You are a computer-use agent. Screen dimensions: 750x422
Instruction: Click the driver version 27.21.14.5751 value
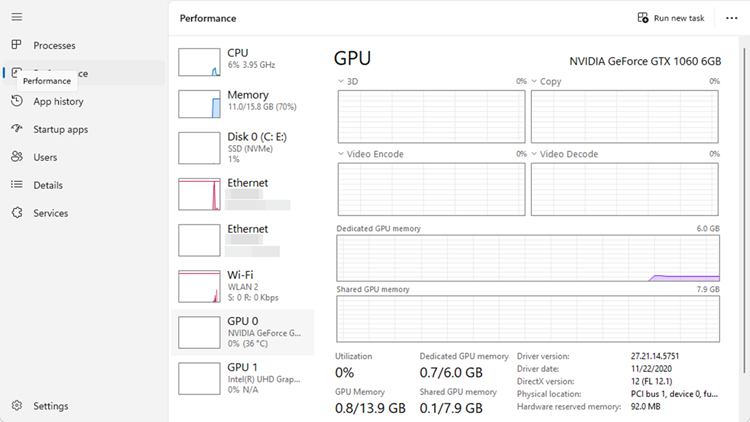(x=654, y=356)
